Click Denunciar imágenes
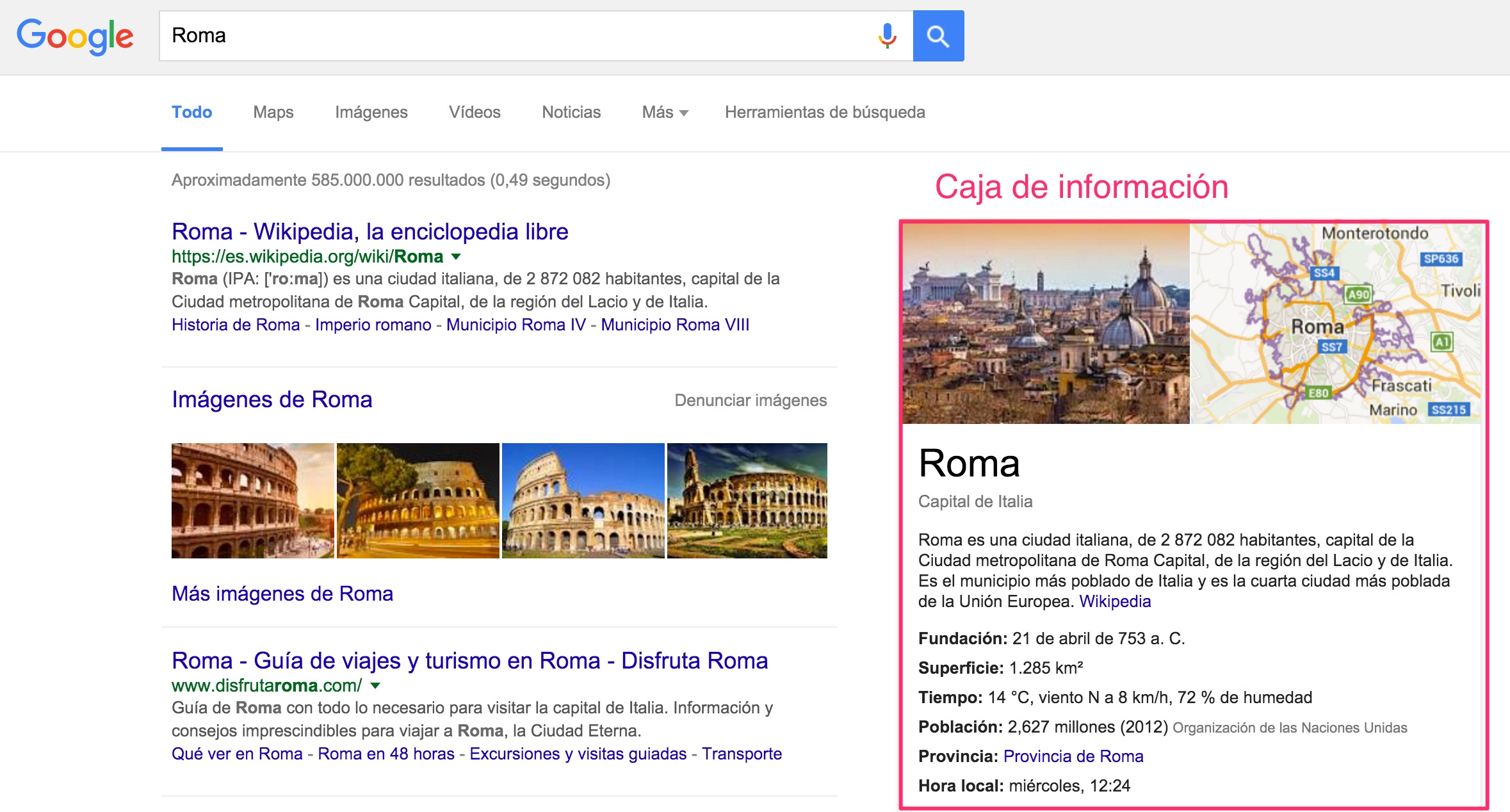 coord(751,400)
